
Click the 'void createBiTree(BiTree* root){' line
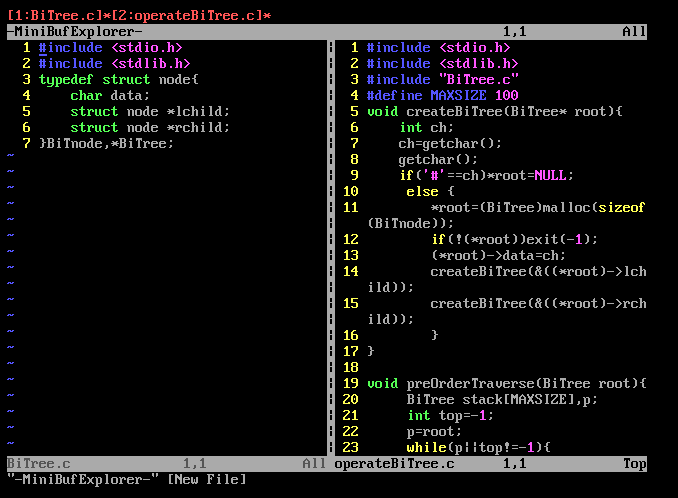pos(495,112)
